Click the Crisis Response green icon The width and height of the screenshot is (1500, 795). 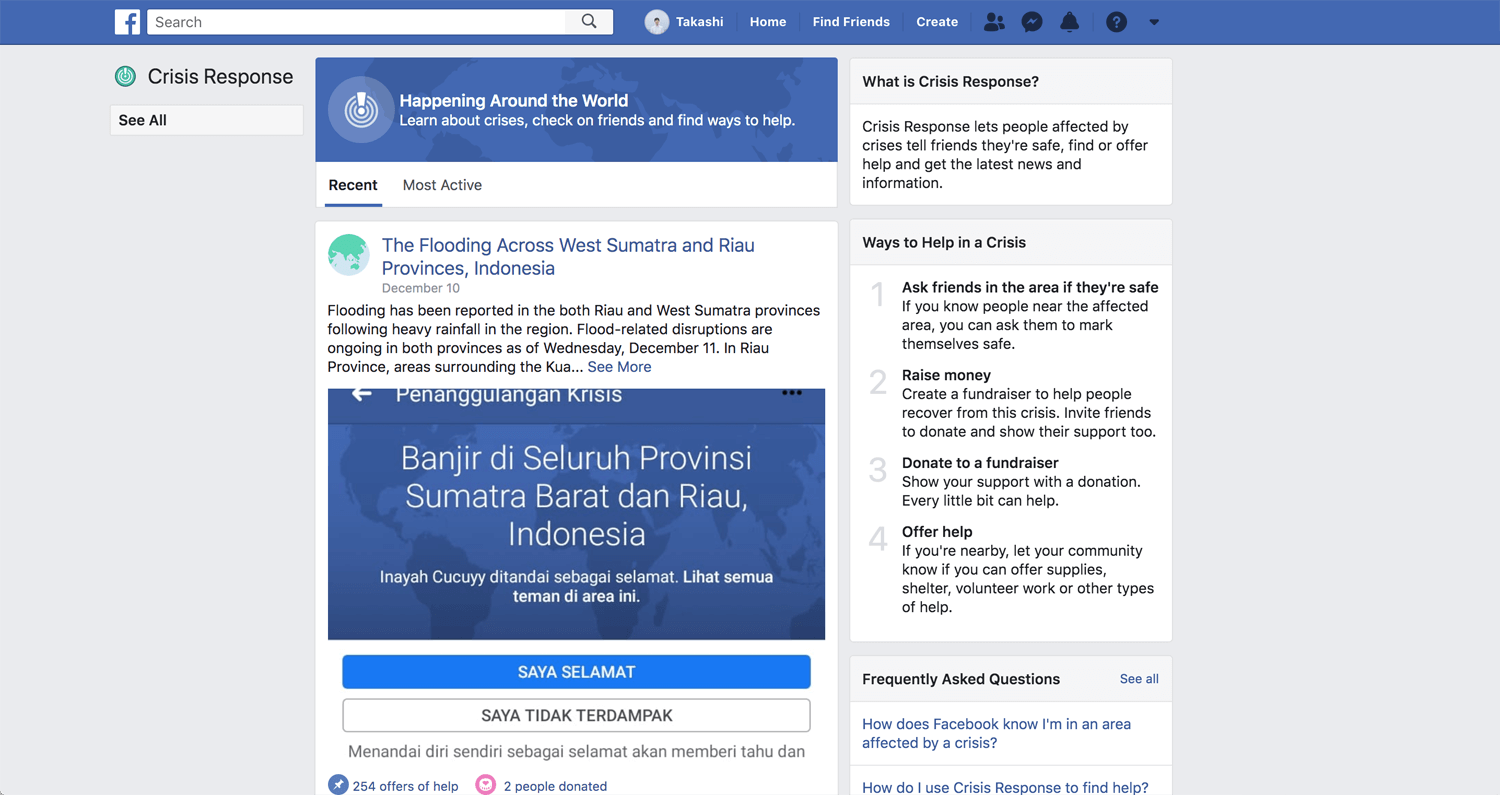click(125, 76)
